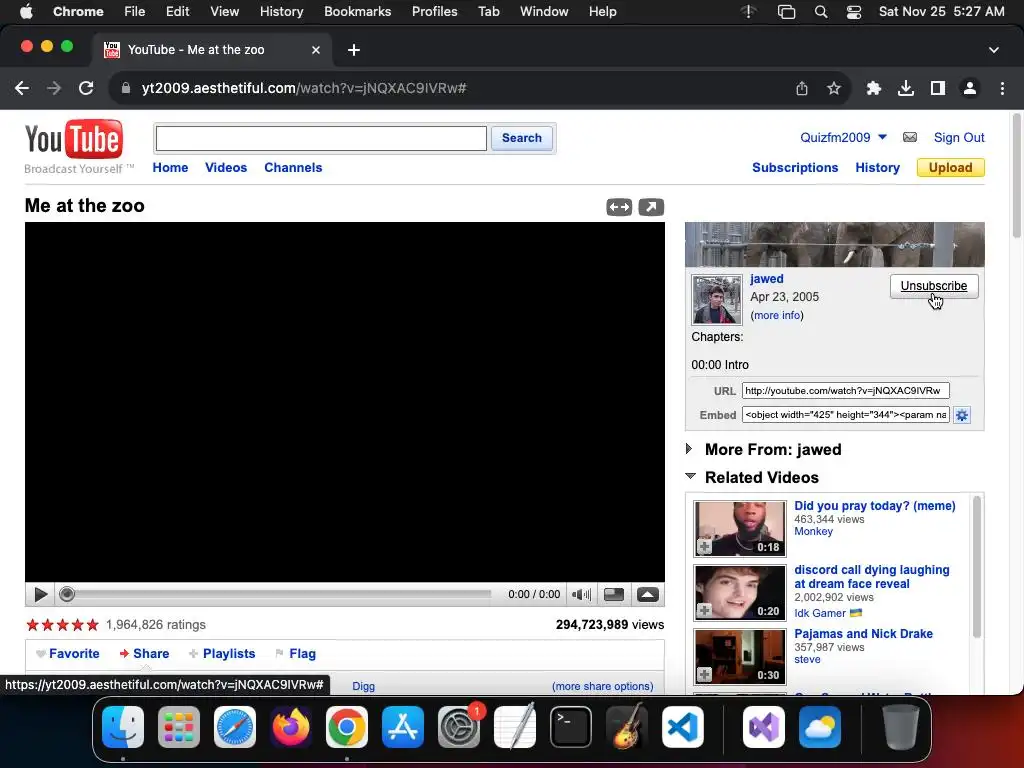Open Finder from the dock
The height and width of the screenshot is (768, 1024).
click(123, 727)
